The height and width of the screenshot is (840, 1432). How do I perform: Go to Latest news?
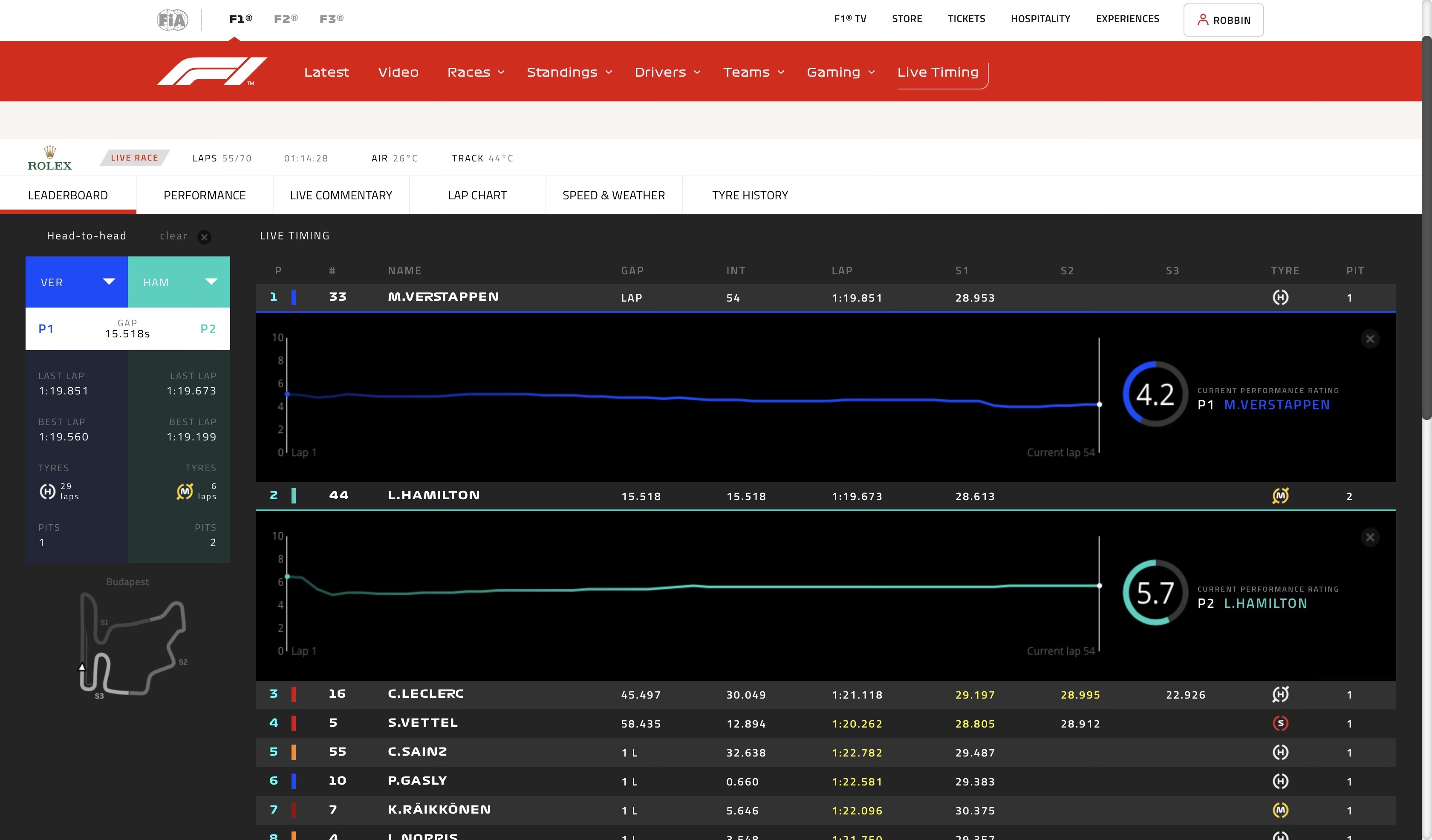(326, 72)
